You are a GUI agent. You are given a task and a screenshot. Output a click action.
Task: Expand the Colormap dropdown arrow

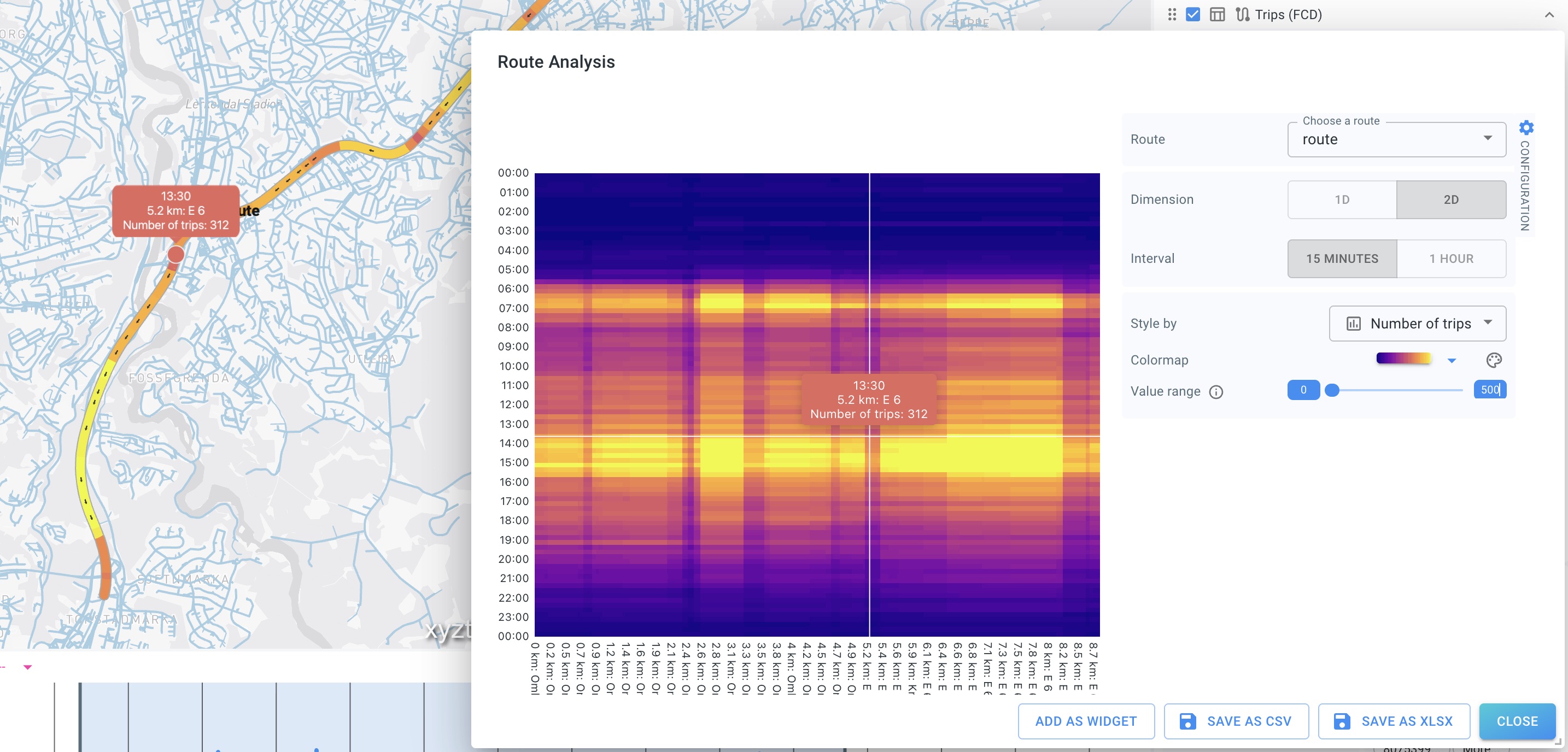tap(1452, 361)
